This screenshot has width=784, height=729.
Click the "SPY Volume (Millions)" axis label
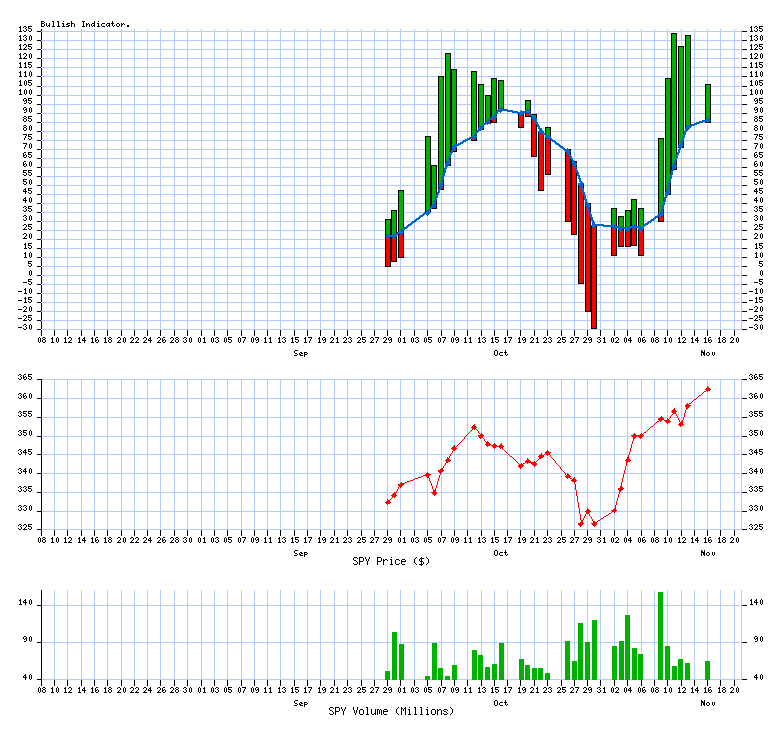[x=391, y=711]
